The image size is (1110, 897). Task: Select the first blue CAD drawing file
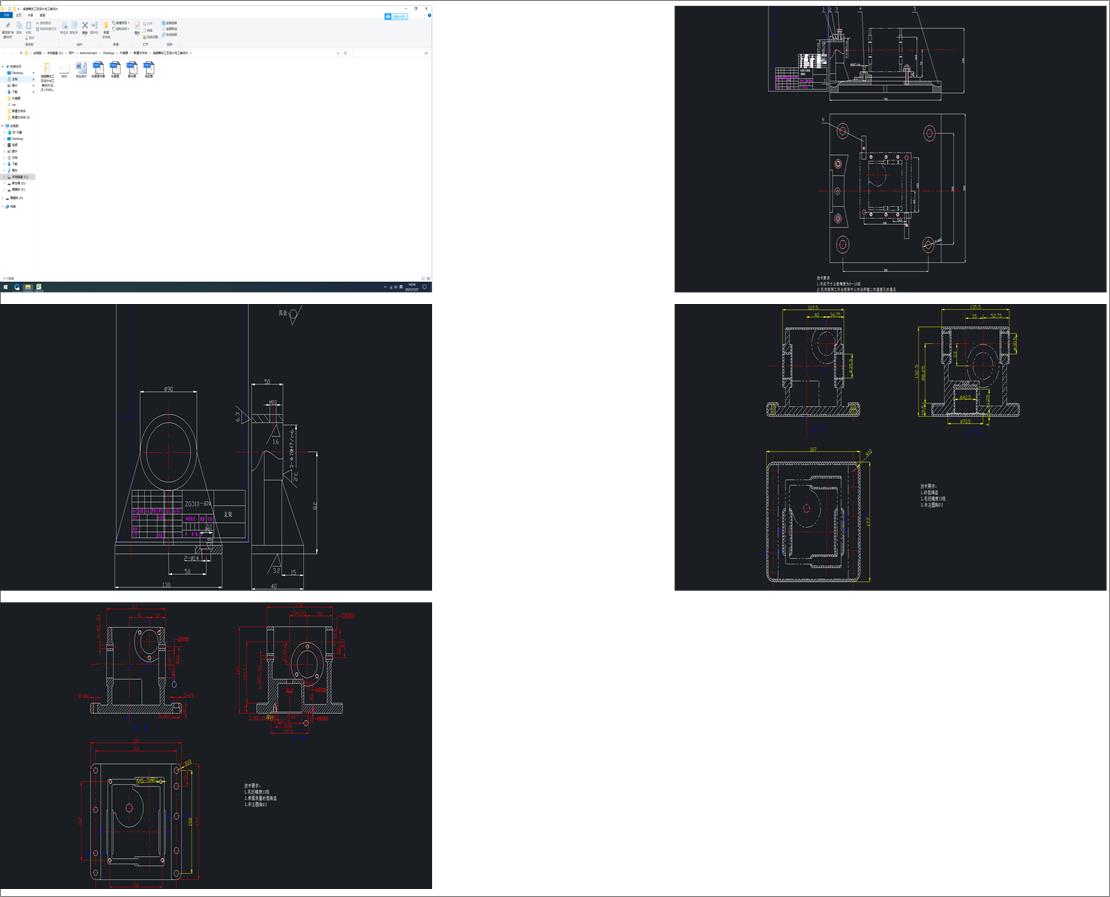pyautogui.click(x=98, y=68)
